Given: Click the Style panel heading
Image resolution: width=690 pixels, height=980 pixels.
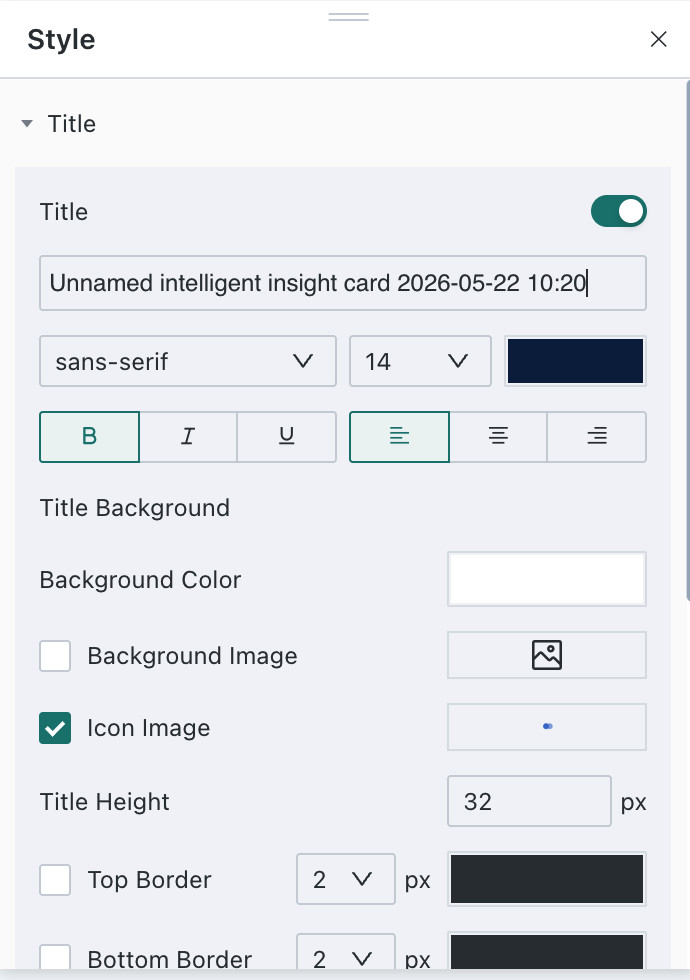Looking at the screenshot, I should (x=61, y=39).
